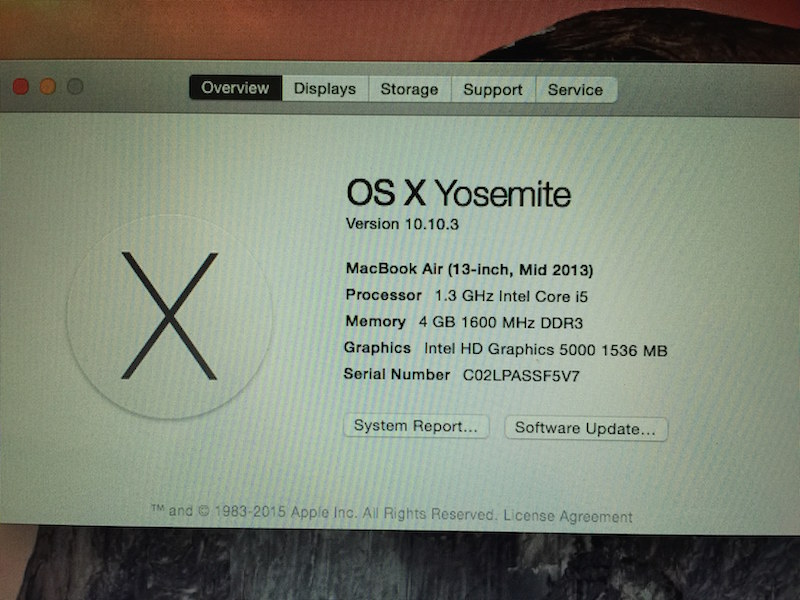Open System Report
The height and width of the screenshot is (600, 800).
click(416, 426)
